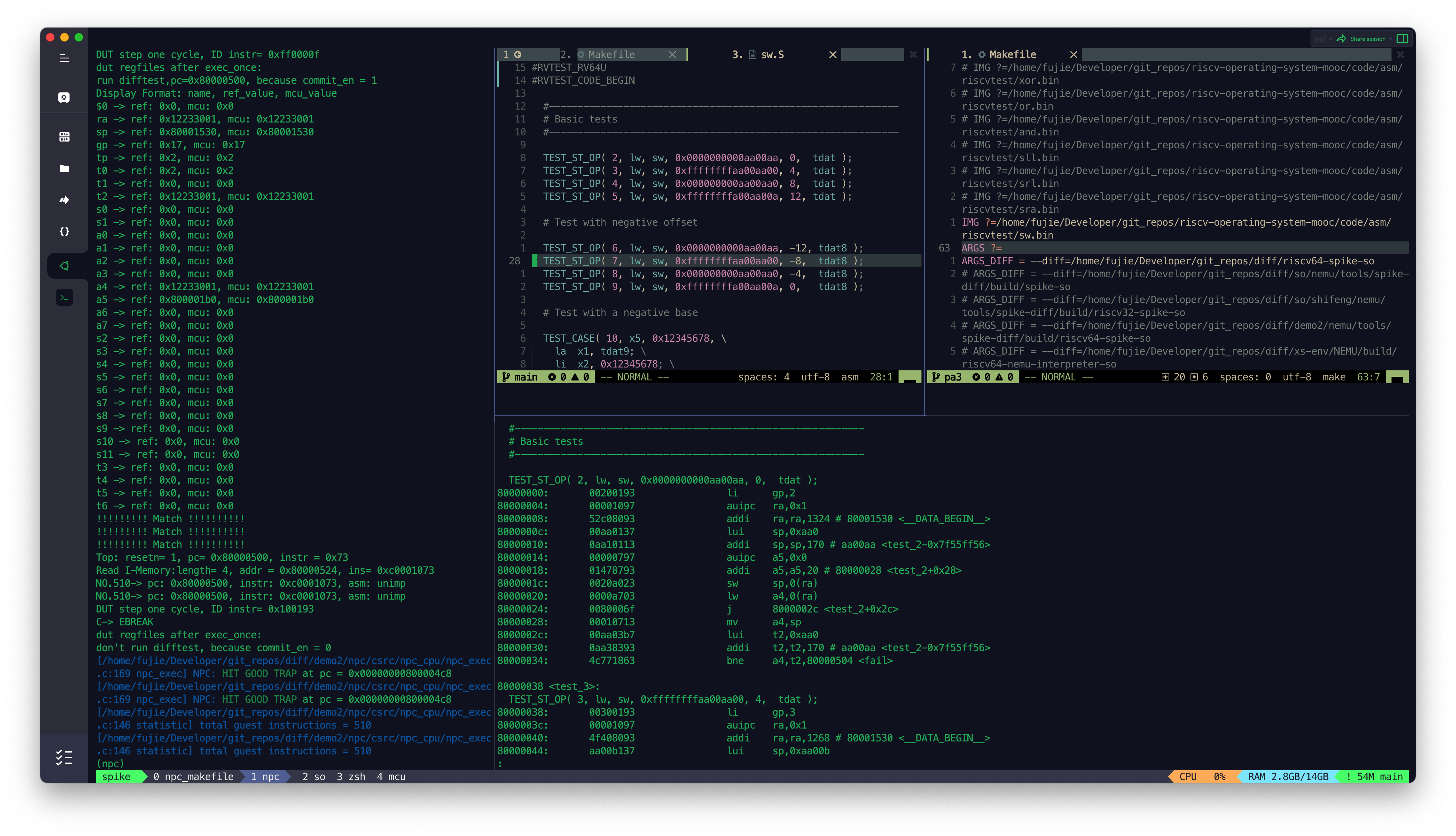Select tmux window 2 so
1456x836 pixels.
click(313, 776)
